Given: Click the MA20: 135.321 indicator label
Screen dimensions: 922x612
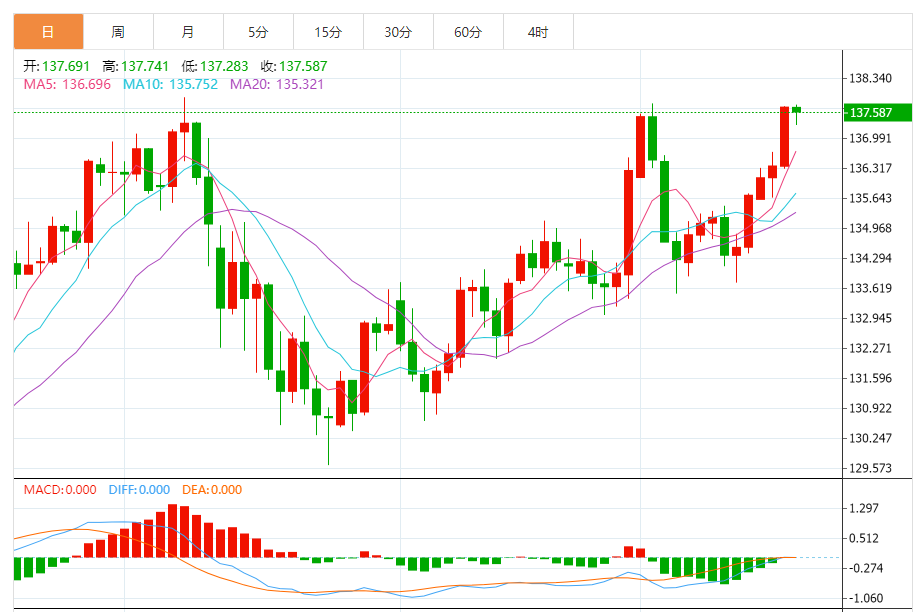Looking at the screenshot, I should pyautogui.click(x=277, y=84).
